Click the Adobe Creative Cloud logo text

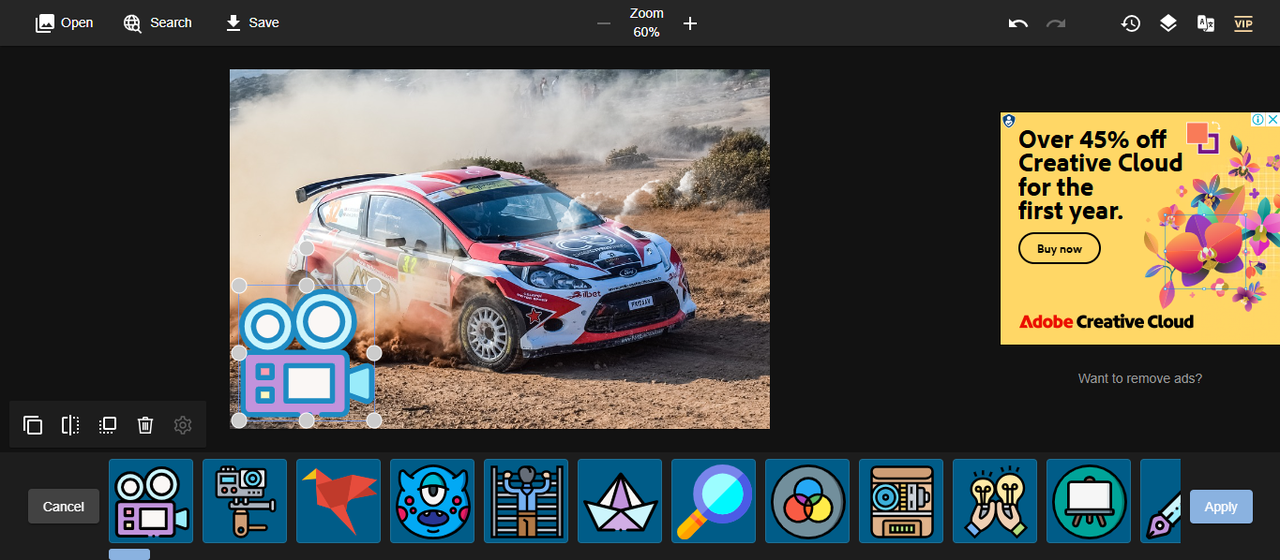pos(1106,322)
